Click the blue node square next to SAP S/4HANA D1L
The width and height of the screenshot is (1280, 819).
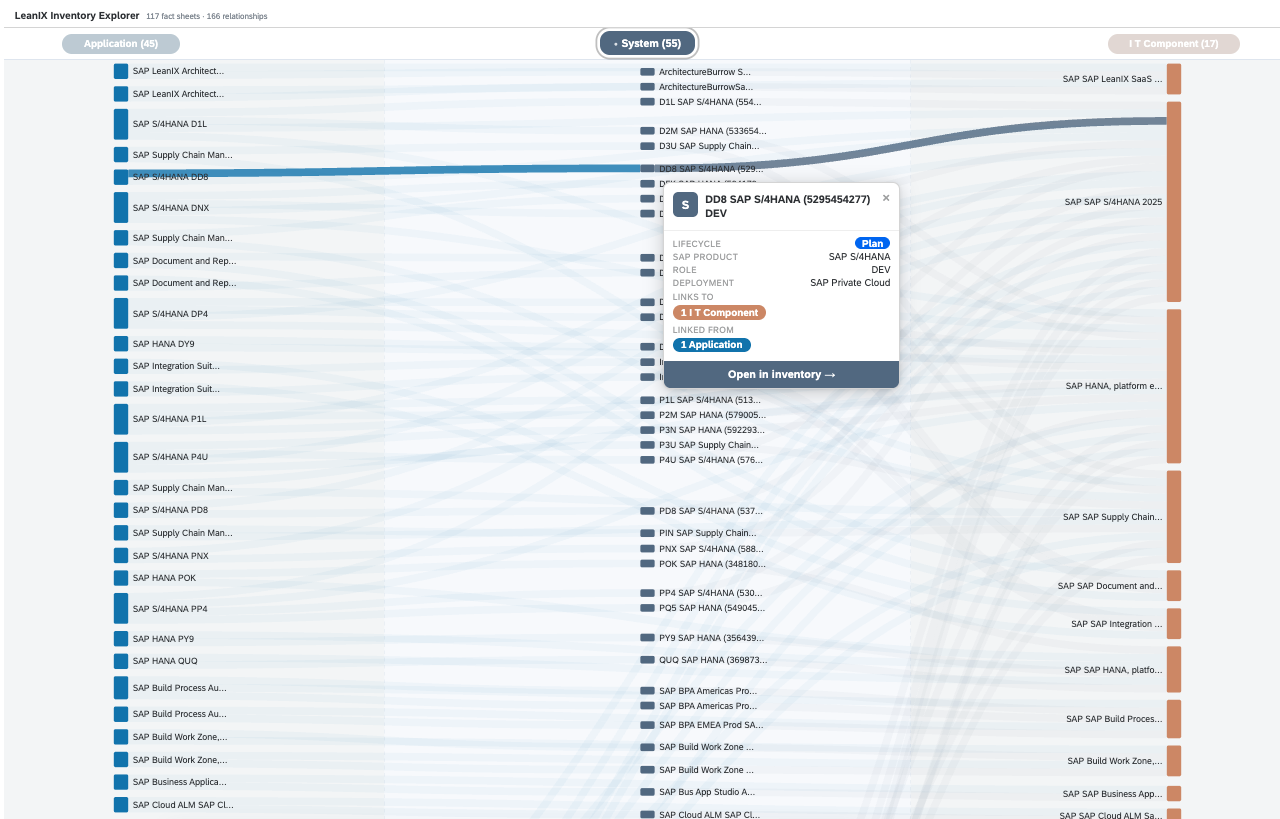point(121,124)
